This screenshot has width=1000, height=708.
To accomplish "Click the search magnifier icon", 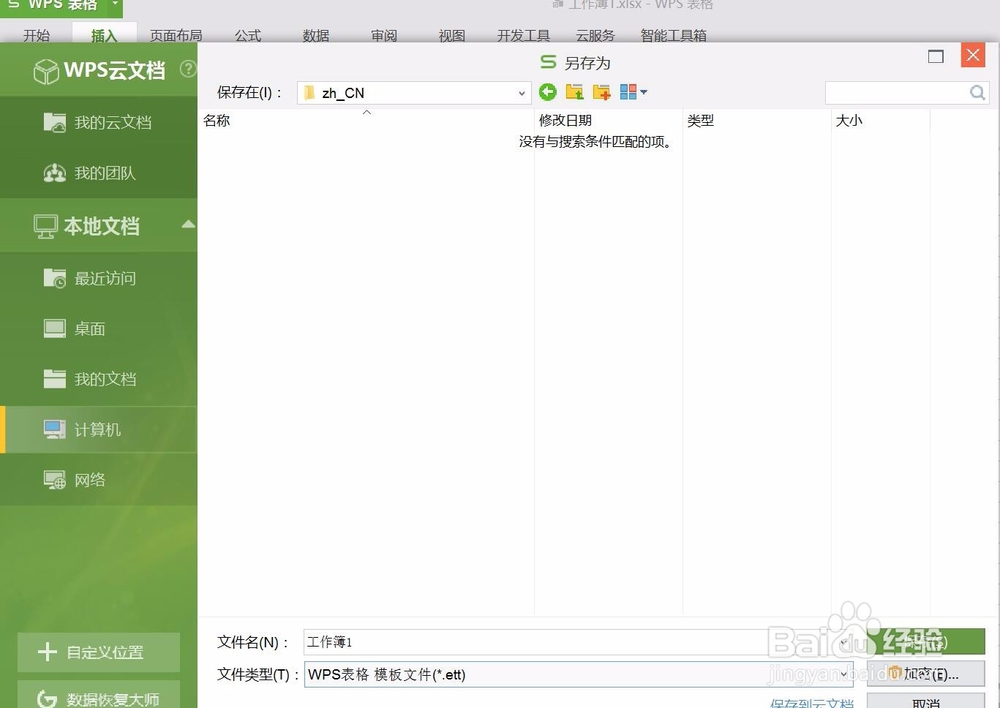I will [977, 92].
